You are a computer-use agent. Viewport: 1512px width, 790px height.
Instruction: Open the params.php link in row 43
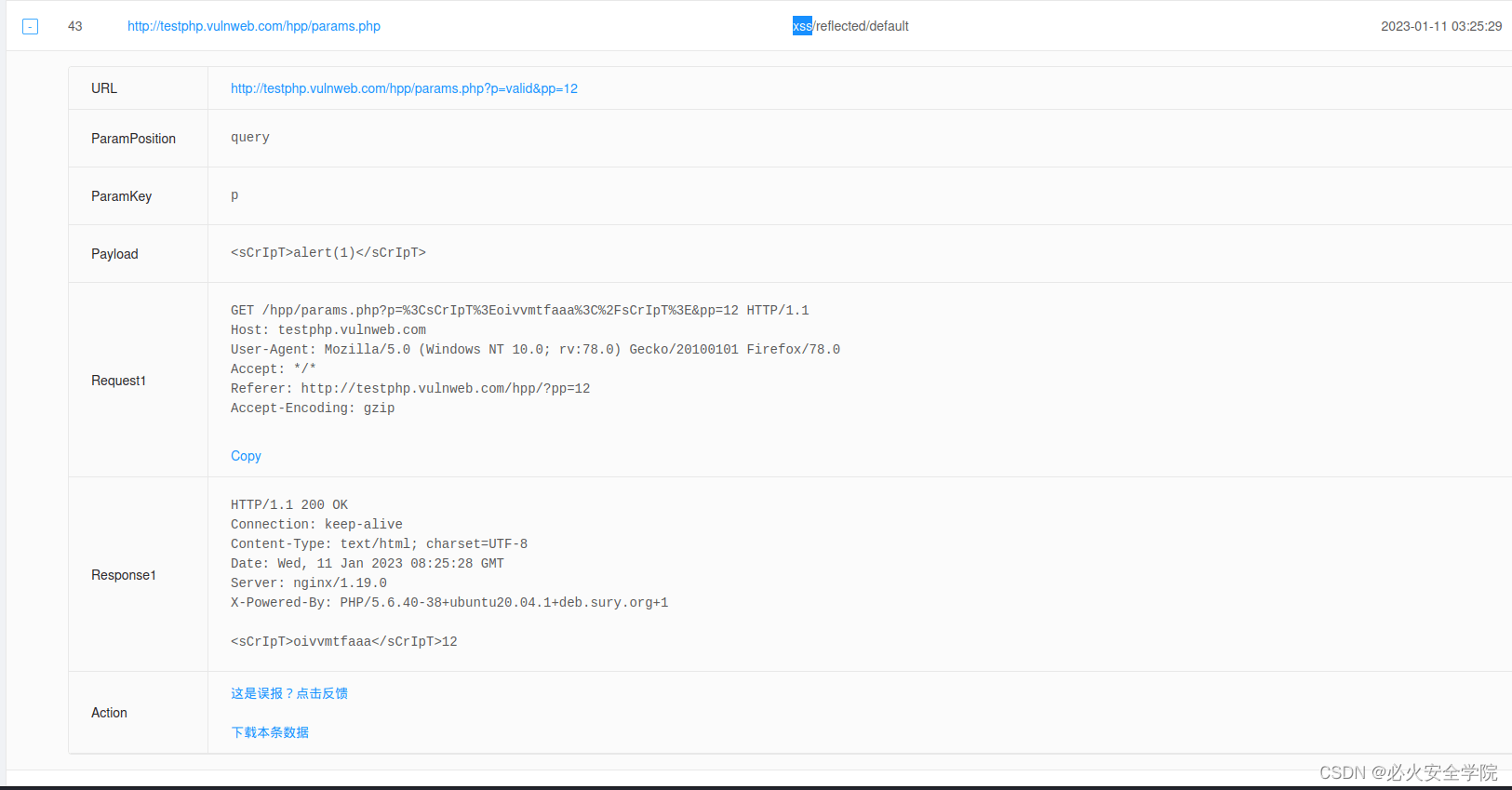click(x=254, y=26)
